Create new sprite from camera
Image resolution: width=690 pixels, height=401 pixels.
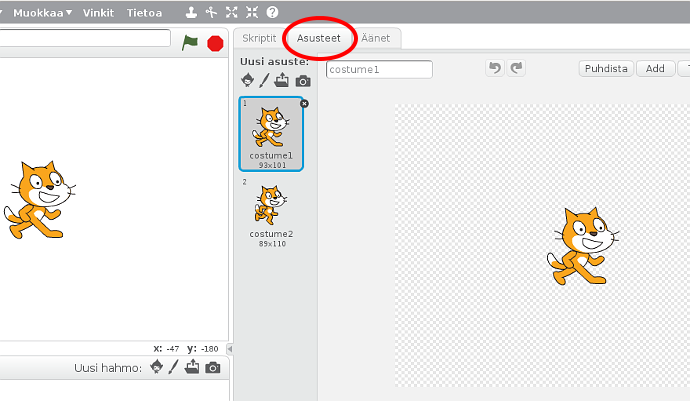click(213, 368)
